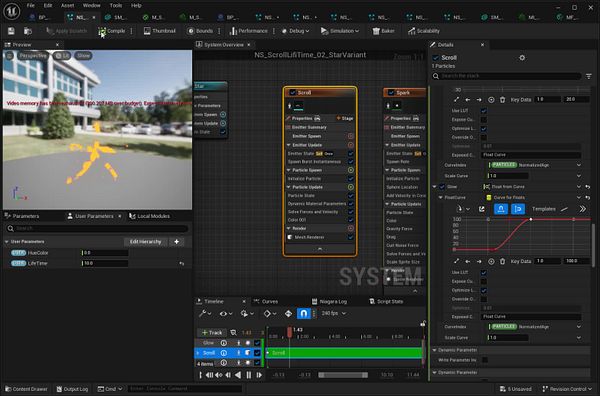
Task: Open the Thumbnail toolbar tool
Action: (159, 31)
